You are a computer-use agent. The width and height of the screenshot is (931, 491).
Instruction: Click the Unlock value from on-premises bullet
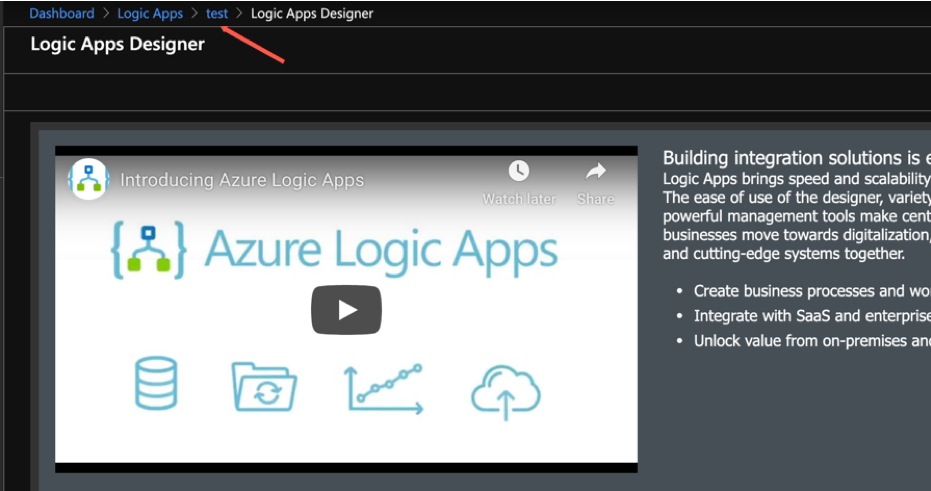pyautogui.click(x=812, y=341)
